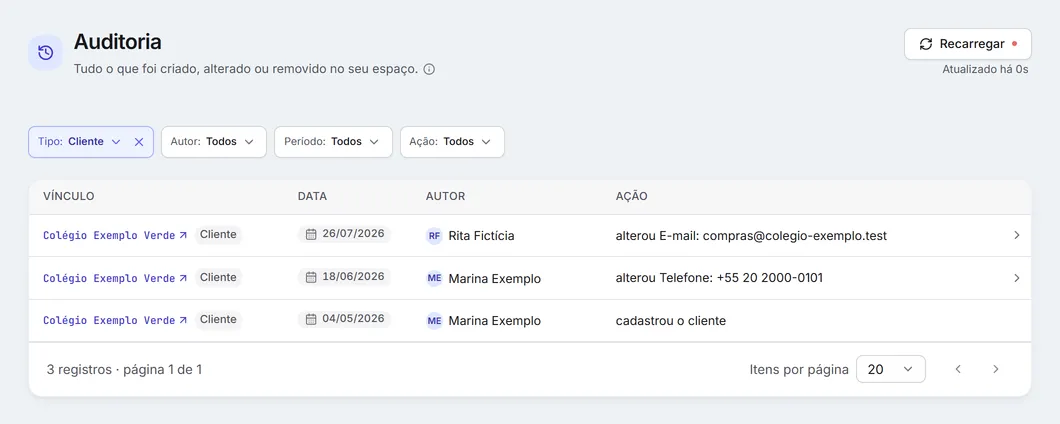The height and width of the screenshot is (424, 1060).
Task: Click Marina Exemplo in the 04/05/2026 row
Action: (x=495, y=321)
